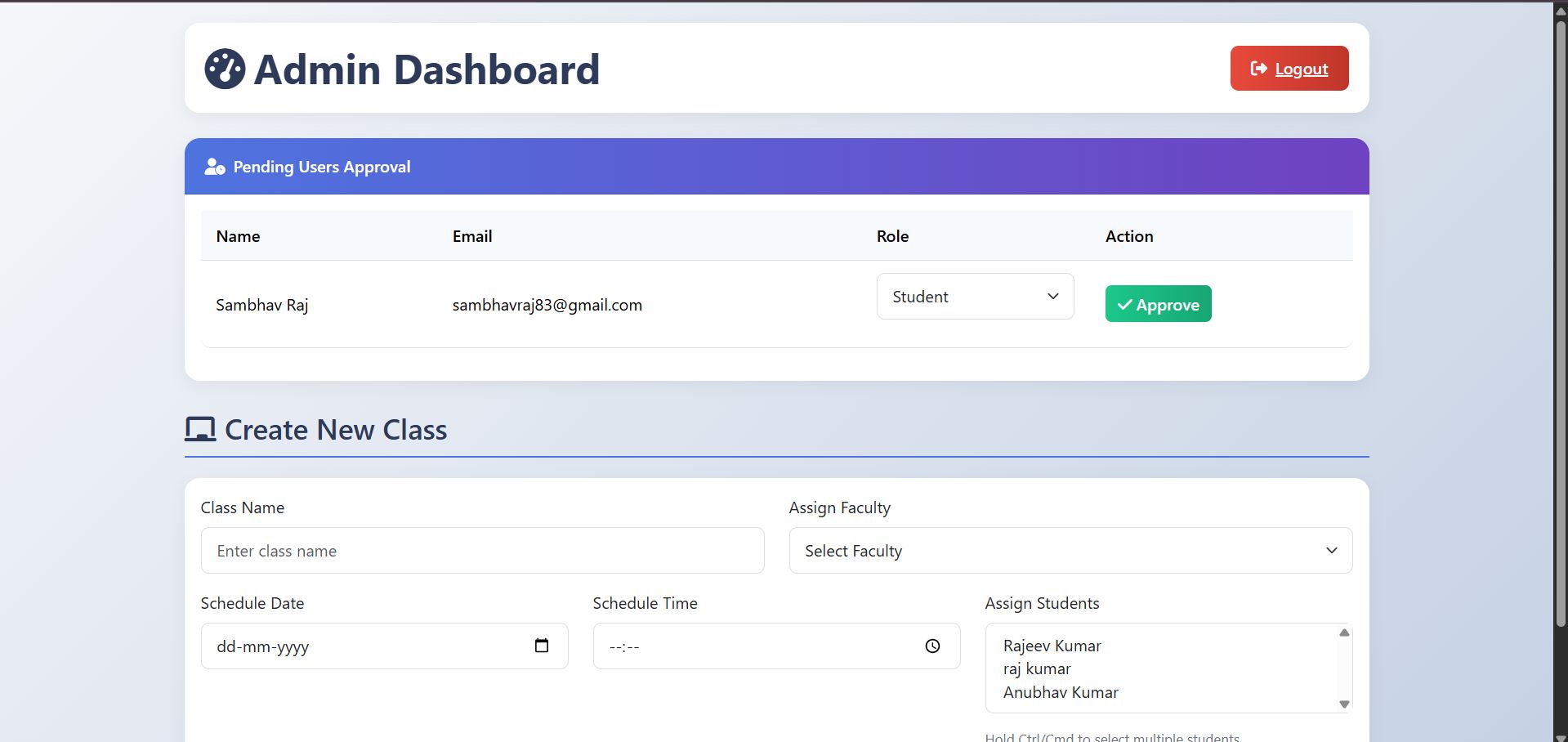Click the logout arrow icon
Image resolution: width=1568 pixels, height=742 pixels.
point(1258,69)
